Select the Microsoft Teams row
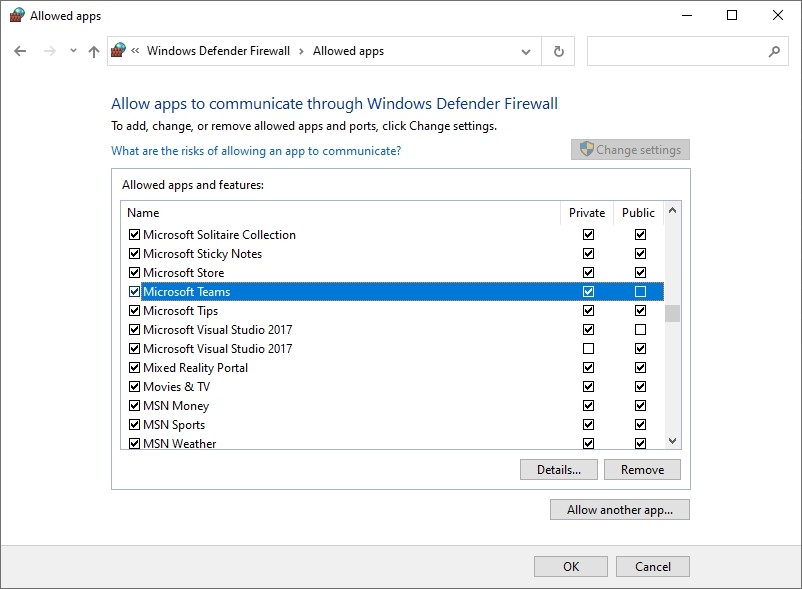The width and height of the screenshot is (802, 589). pos(392,291)
